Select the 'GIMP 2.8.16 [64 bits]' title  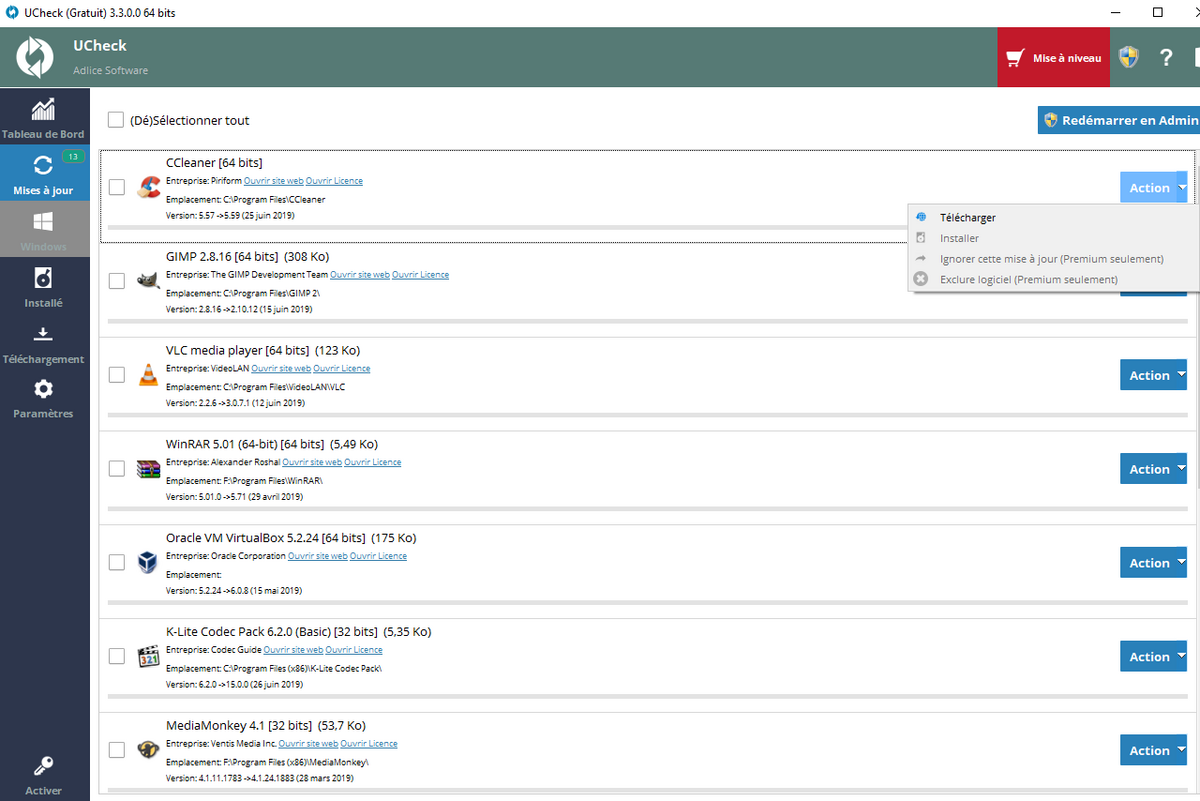click(223, 256)
